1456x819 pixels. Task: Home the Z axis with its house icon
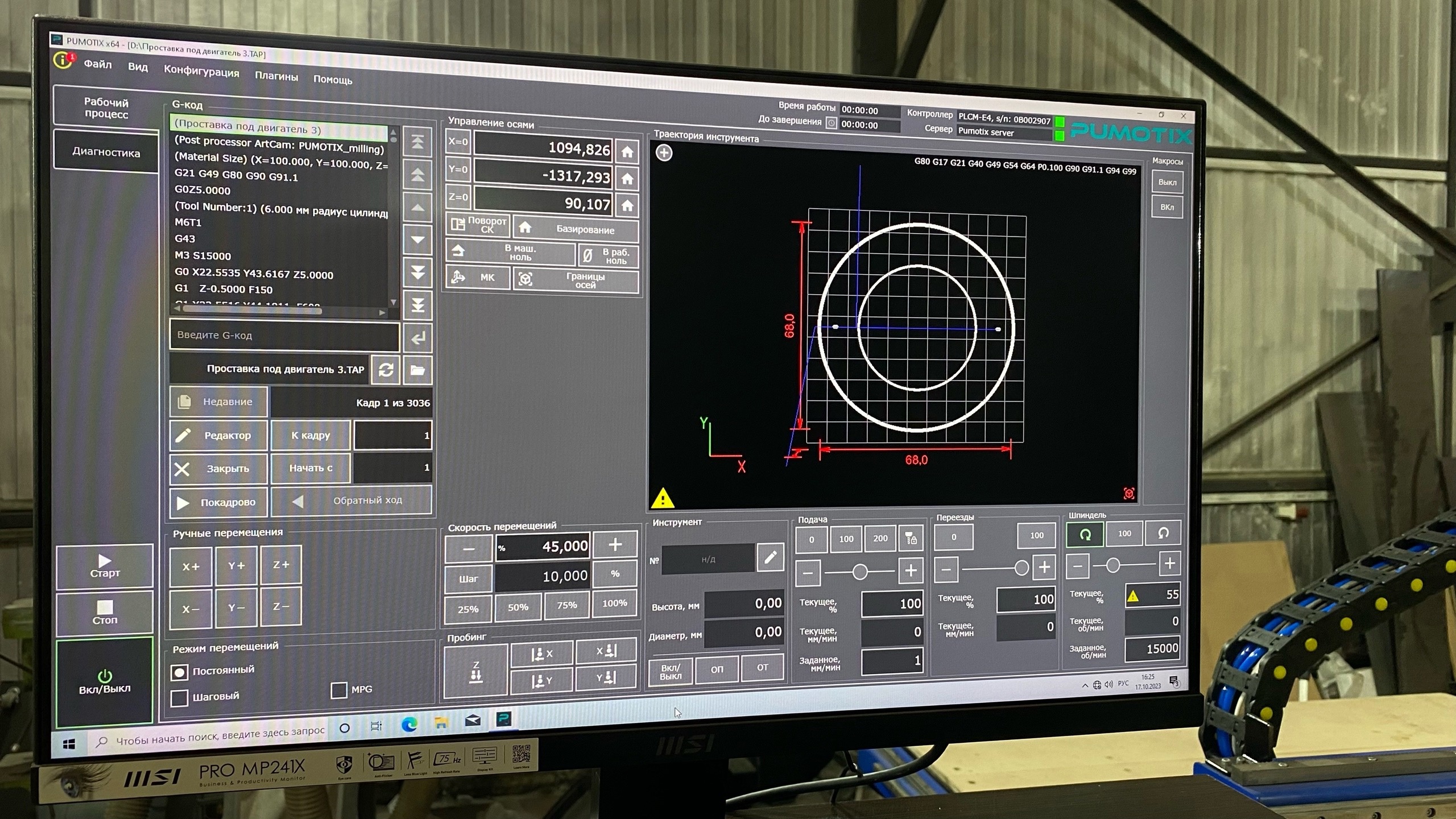click(x=627, y=205)
